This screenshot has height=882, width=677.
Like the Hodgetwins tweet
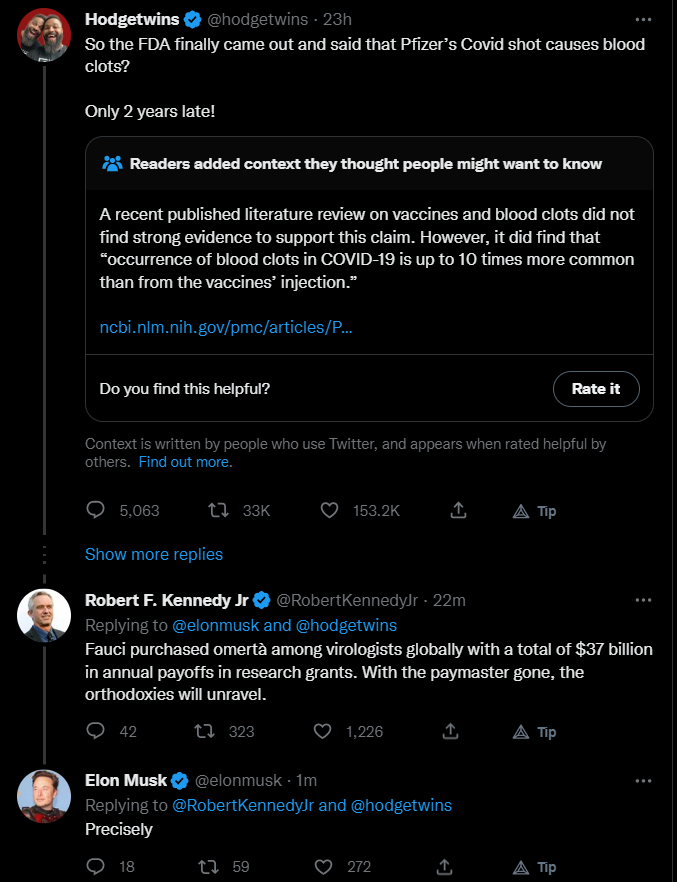(330, 510)
